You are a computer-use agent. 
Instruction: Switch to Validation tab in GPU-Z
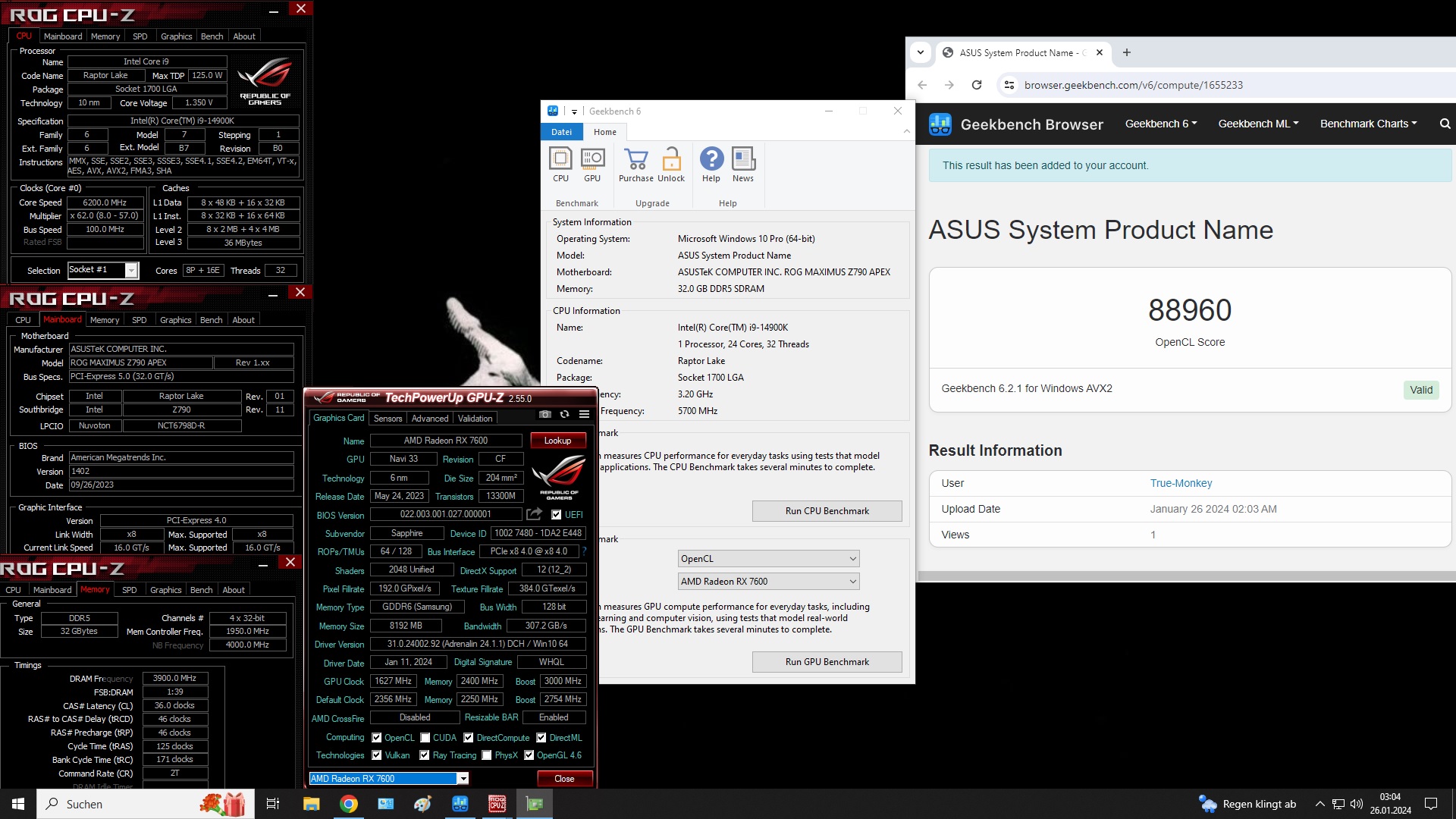[x=475, y=419]
